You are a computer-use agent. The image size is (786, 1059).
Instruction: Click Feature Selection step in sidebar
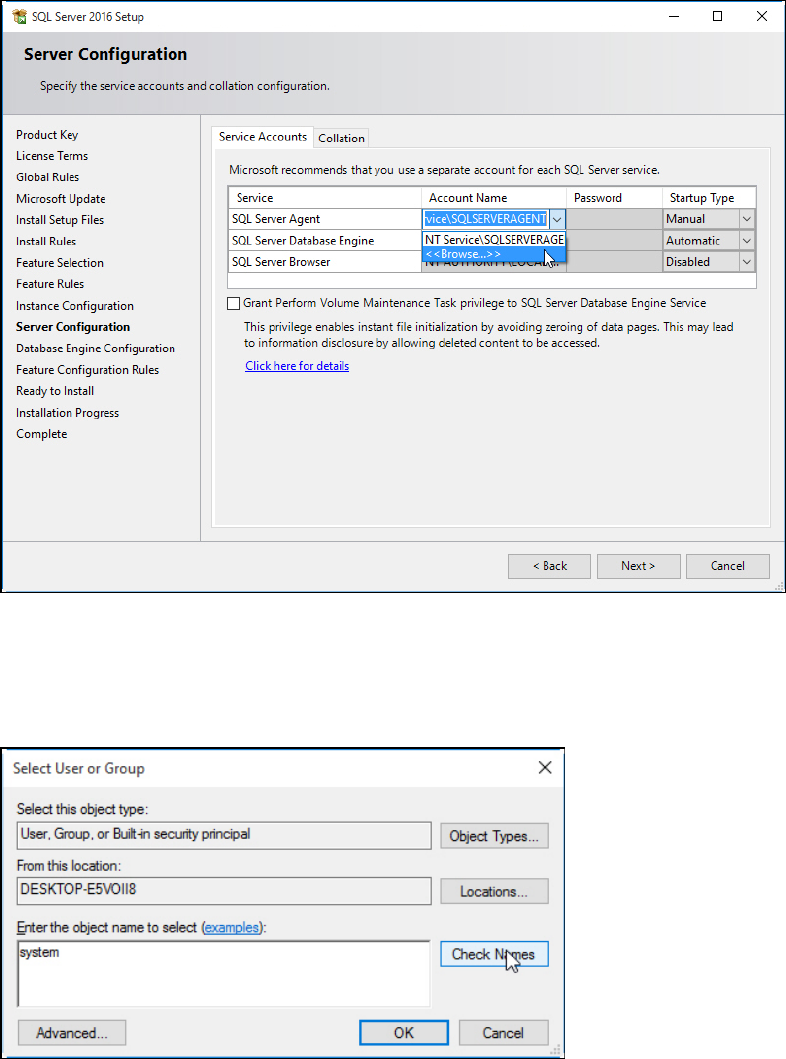click(60, 263)
